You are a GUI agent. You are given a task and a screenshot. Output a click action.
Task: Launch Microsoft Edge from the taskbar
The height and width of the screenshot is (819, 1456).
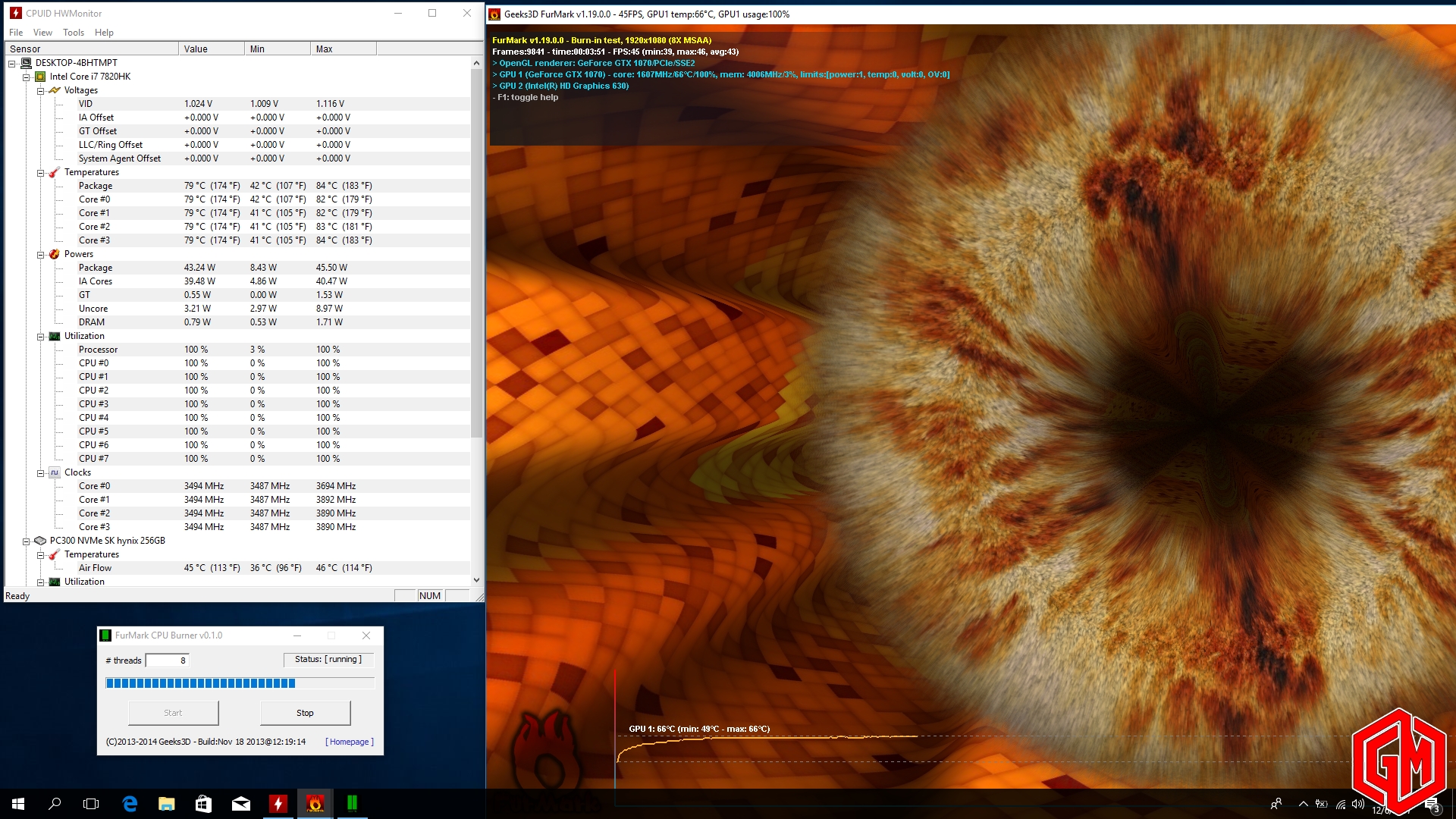point(130,804)
